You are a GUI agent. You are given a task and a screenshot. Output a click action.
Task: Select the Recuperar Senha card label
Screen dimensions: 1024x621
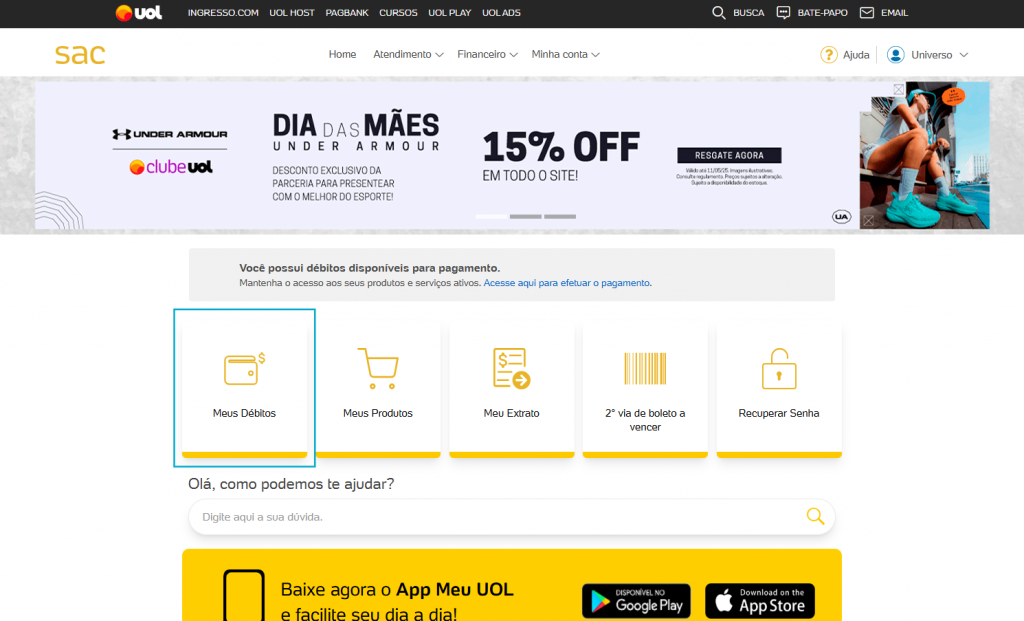(779, 413)
